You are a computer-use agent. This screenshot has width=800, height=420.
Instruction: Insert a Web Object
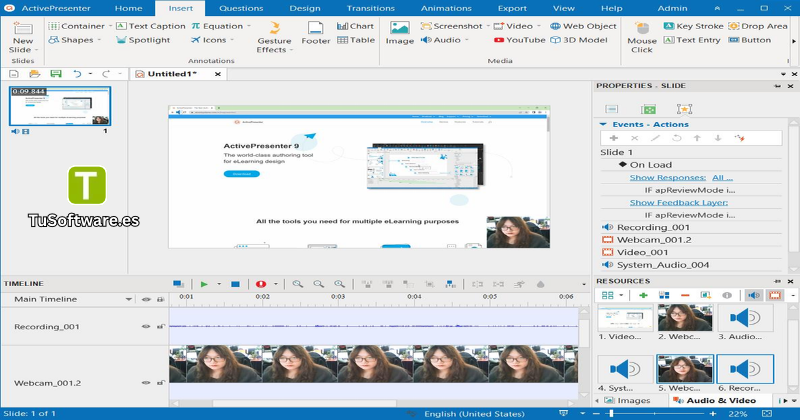583,26
